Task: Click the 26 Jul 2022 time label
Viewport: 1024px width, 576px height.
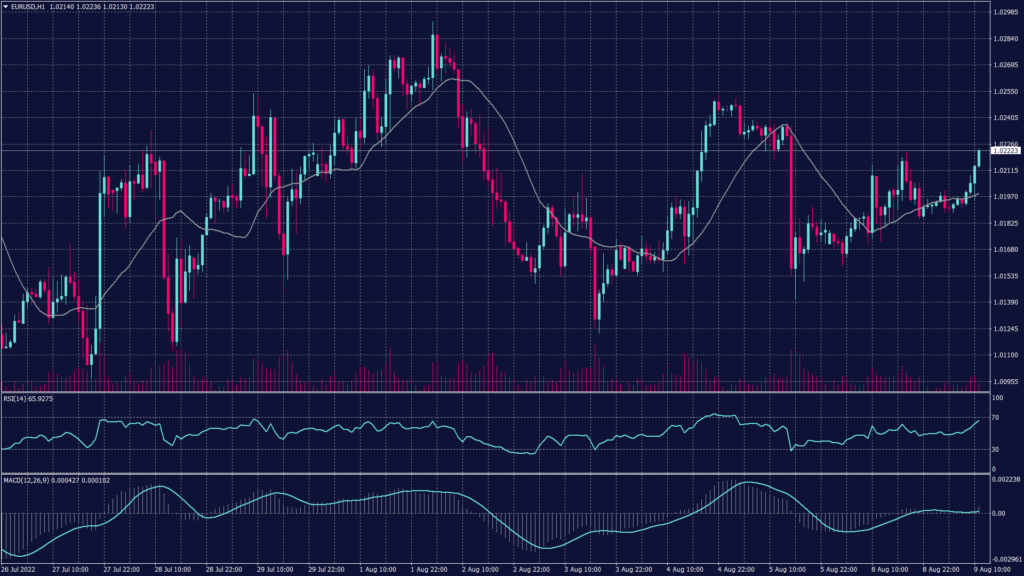Action: click(x=21, y=570)
